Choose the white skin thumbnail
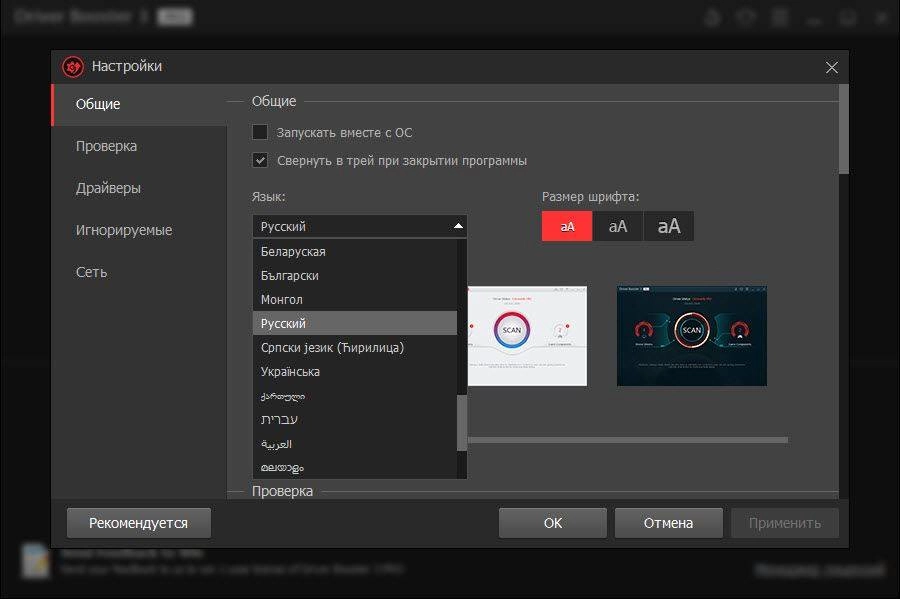The image size is (900, 599). point(527,336)
